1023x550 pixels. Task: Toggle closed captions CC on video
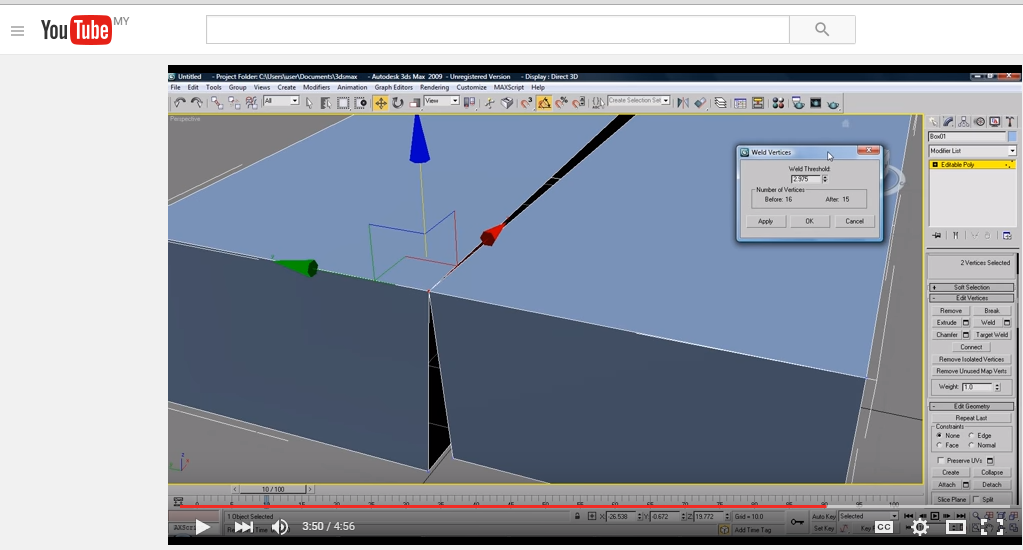tap(883, 527)
